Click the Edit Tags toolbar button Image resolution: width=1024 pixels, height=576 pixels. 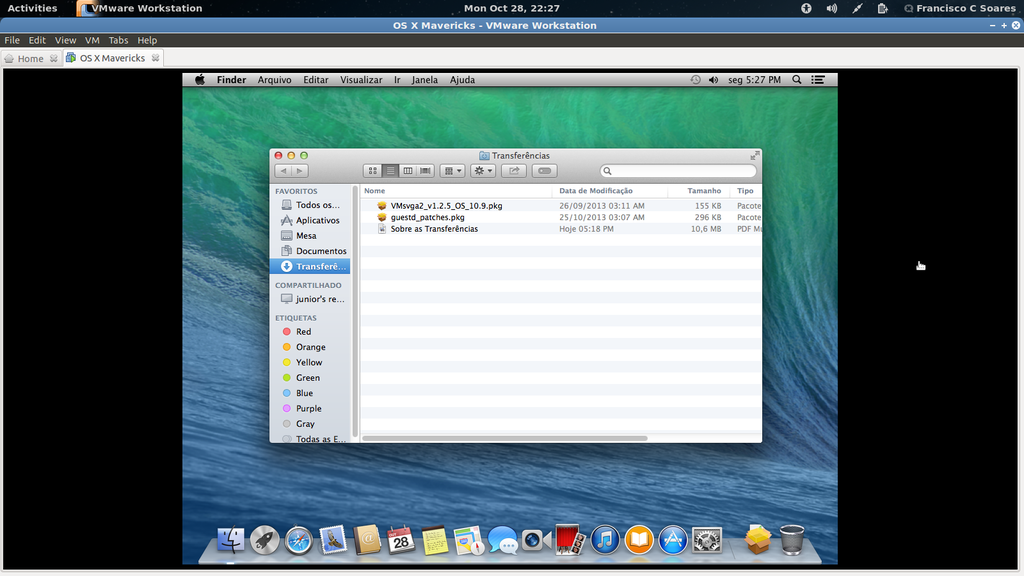(x=544, y=171)
